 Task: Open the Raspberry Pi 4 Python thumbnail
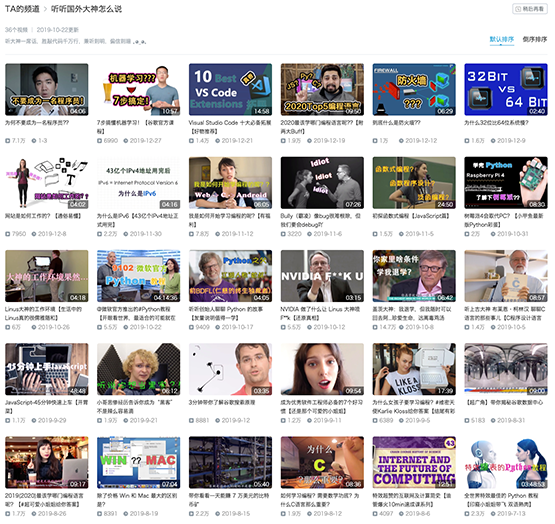pyautogui.click(x=506, y=183)
